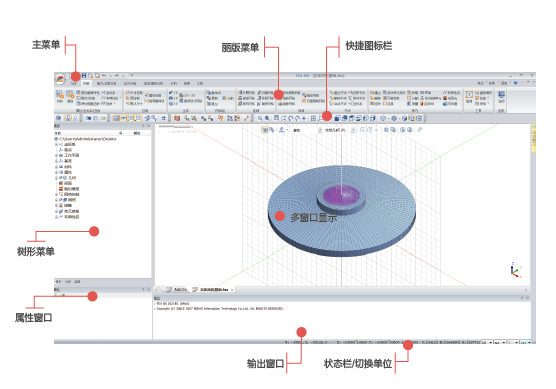Viewport: 556px width, 389px height.
Task: Click the search magnifier in the tree panel header
Action: click(x=121, y=133)
